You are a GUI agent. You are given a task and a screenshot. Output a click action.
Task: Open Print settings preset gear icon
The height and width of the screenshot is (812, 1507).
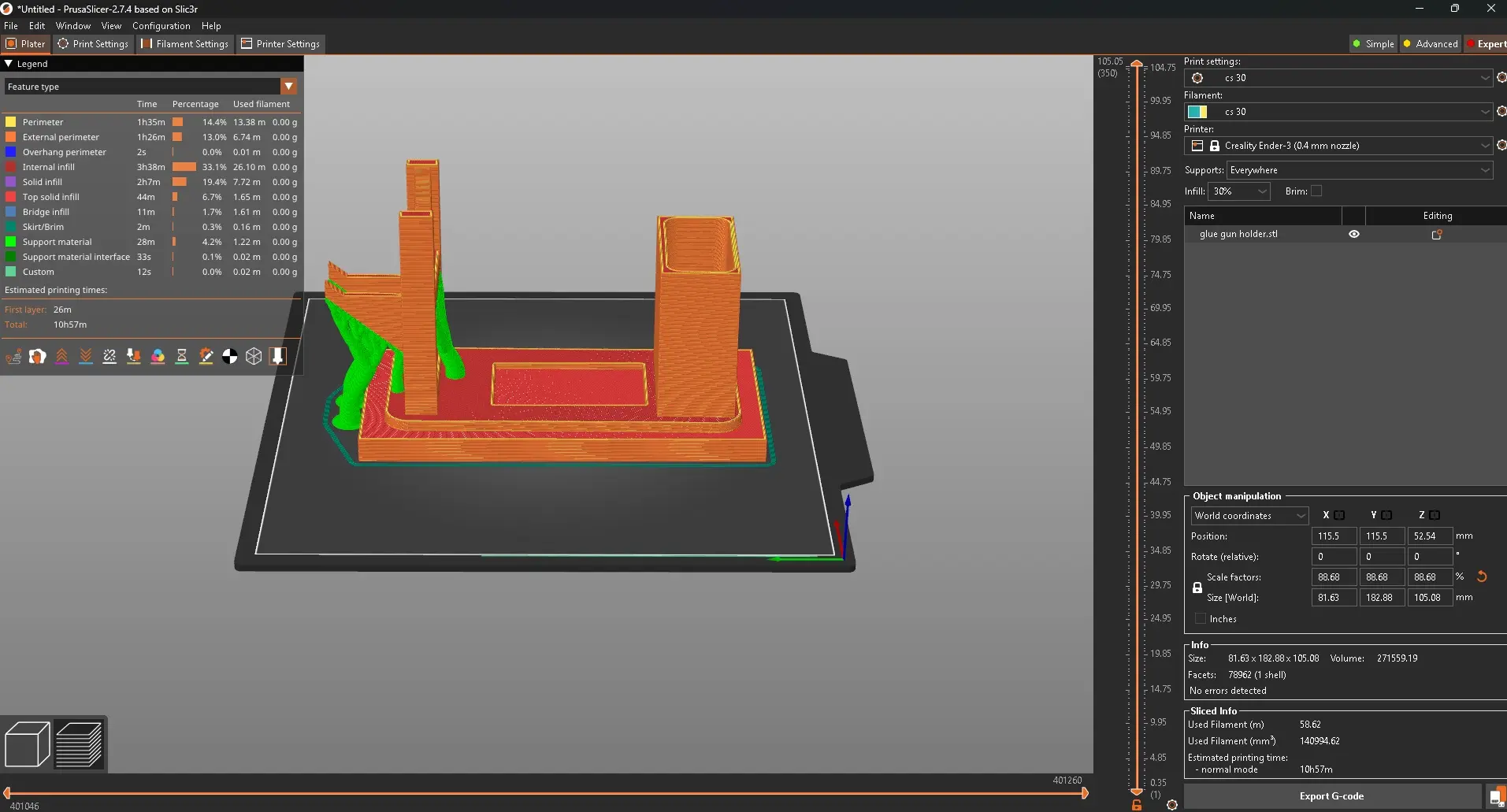pyautogui.click(x=1501, y=78)
